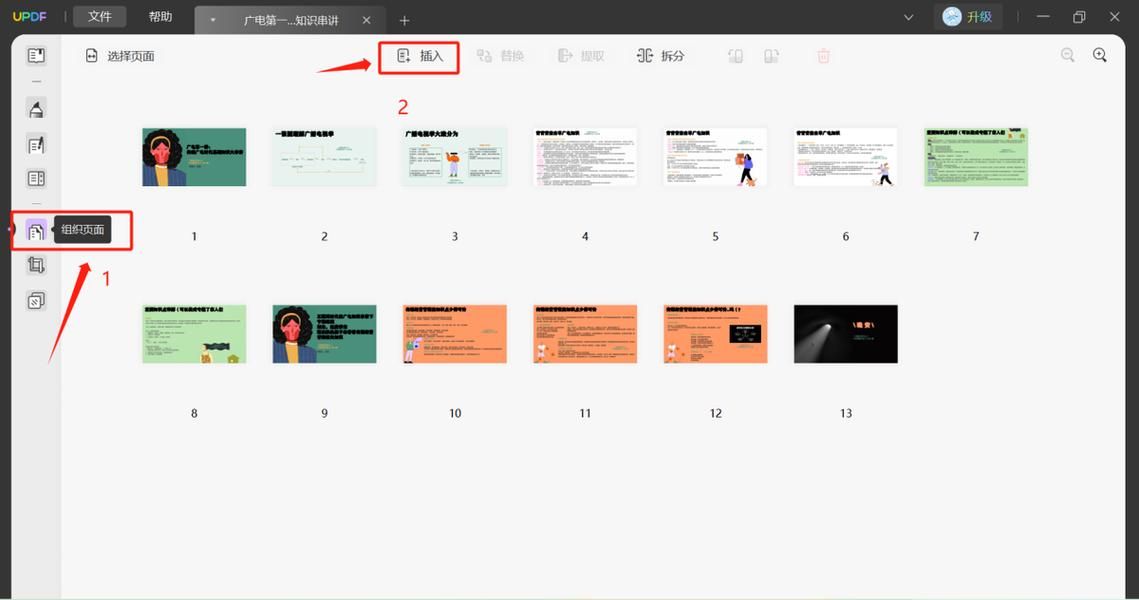Open the watermark and background tool
Image resolution: width=1139 pixels, height=600 pixels.
pos(36,300)
